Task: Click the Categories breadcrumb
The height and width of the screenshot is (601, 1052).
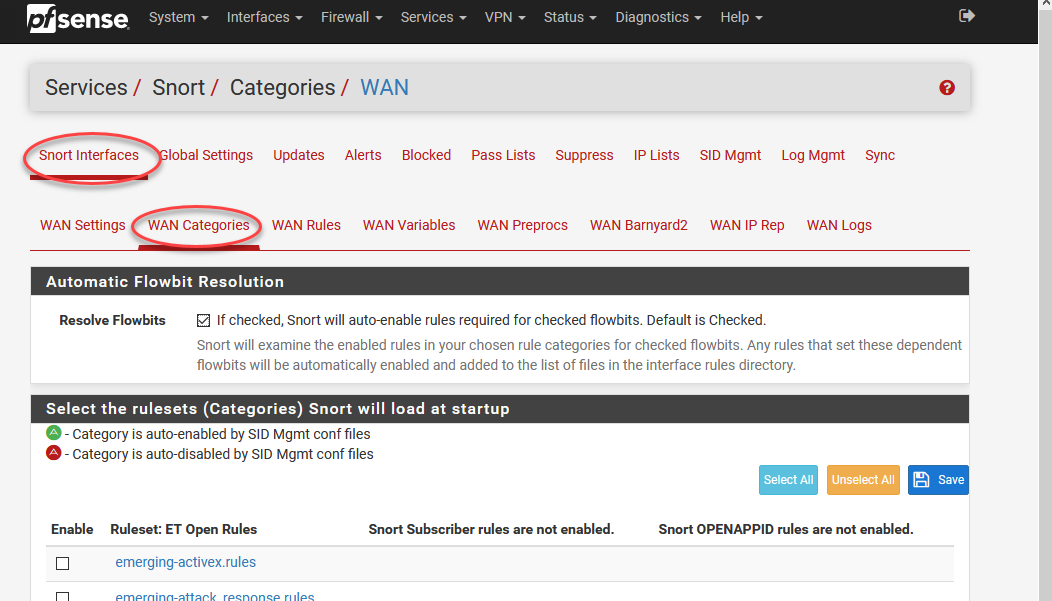Action: click(282, 88)
